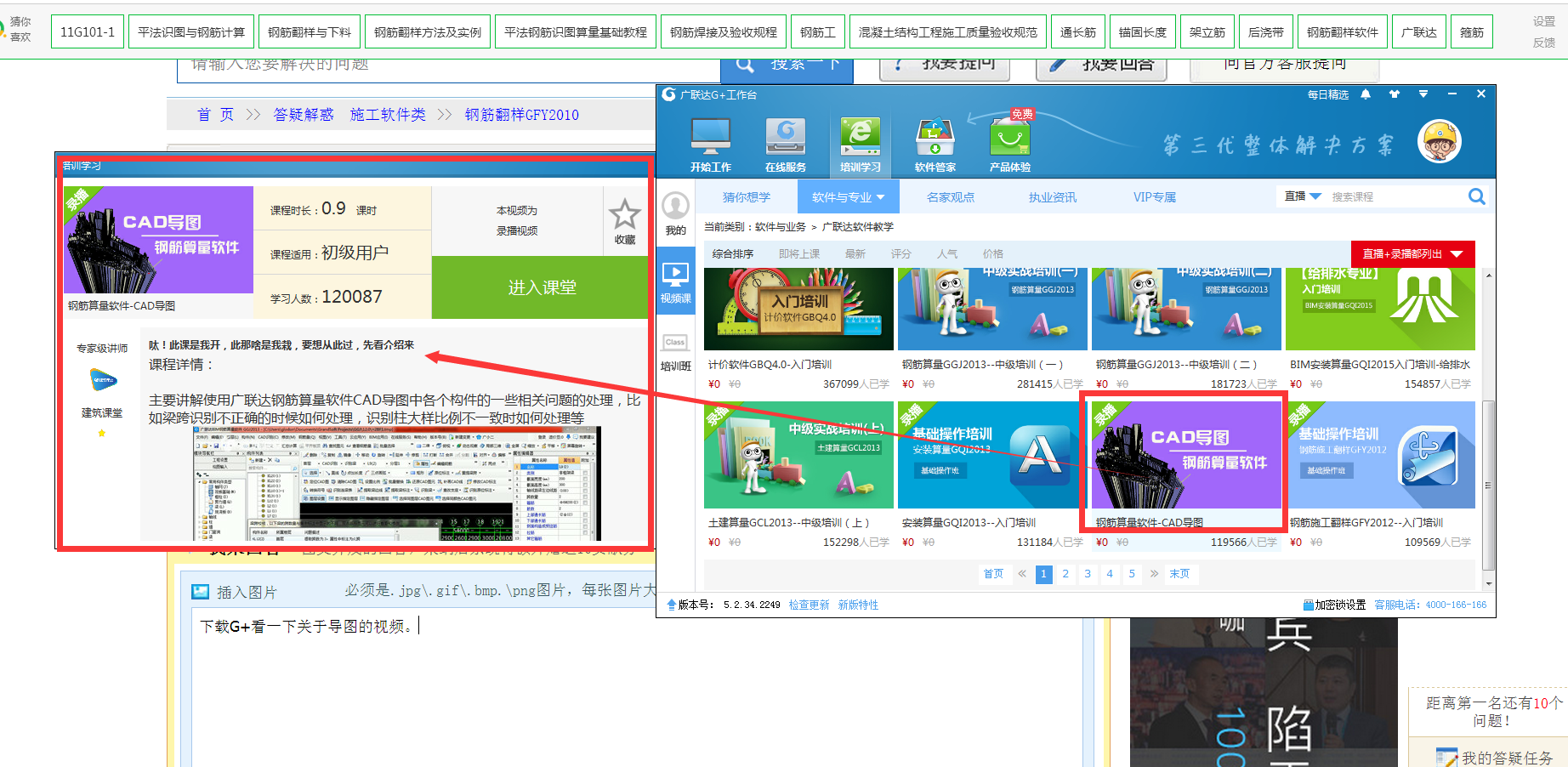Click the 搜索课程 input field
The image size is (1568, 767).
click(1396, 196)
